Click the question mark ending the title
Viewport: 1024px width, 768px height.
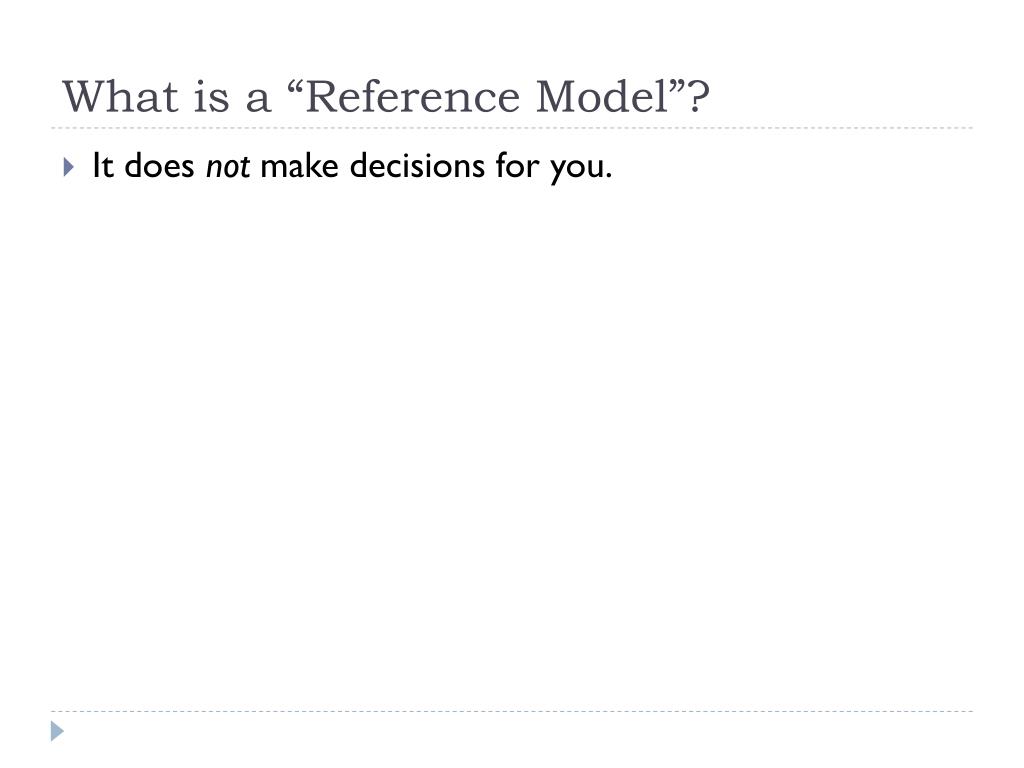tap(699, 97)
